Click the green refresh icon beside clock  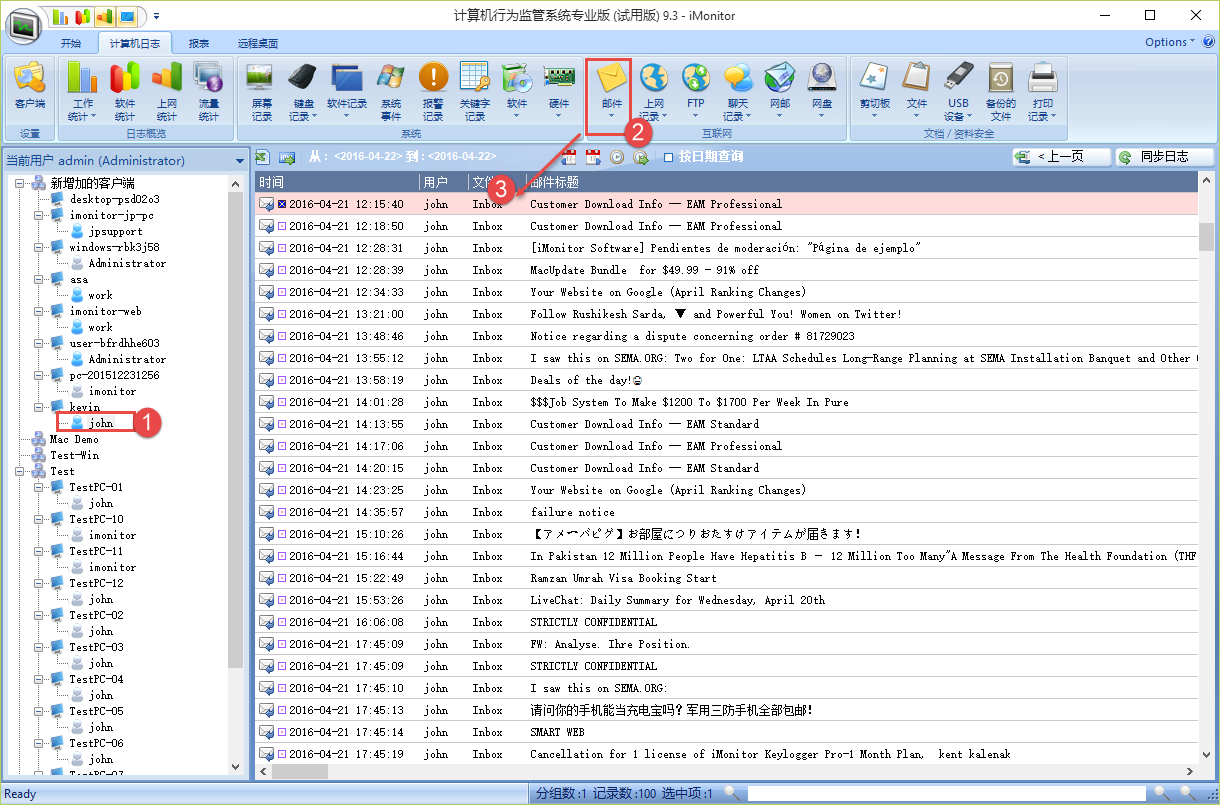coord(641,157)
